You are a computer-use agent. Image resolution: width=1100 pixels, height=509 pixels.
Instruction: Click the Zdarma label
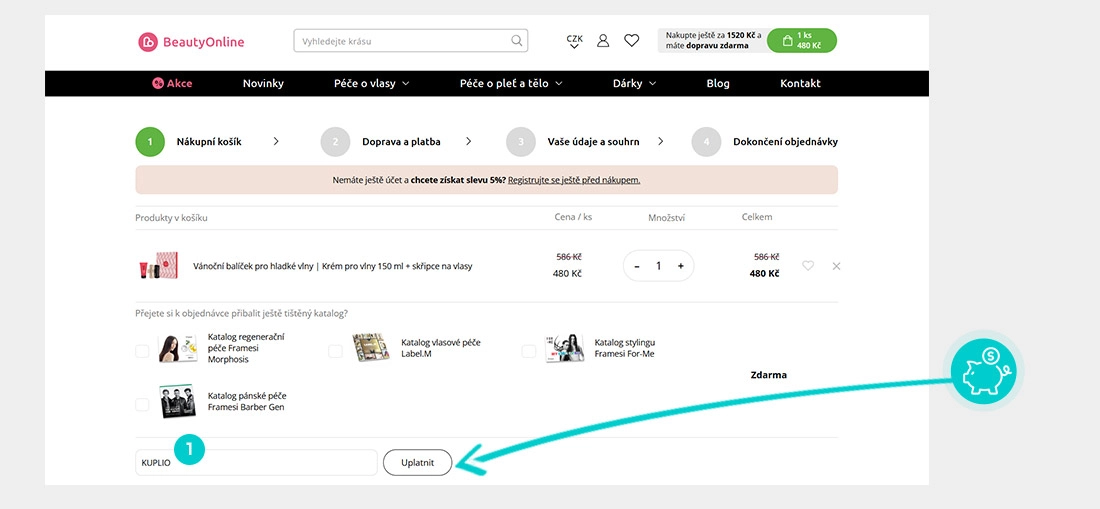pyautogui.click(x=769, y=375)
